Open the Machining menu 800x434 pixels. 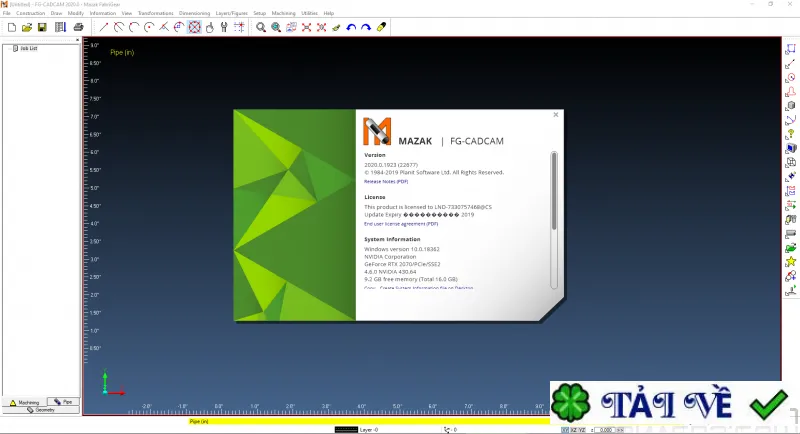tap(283, 13)
